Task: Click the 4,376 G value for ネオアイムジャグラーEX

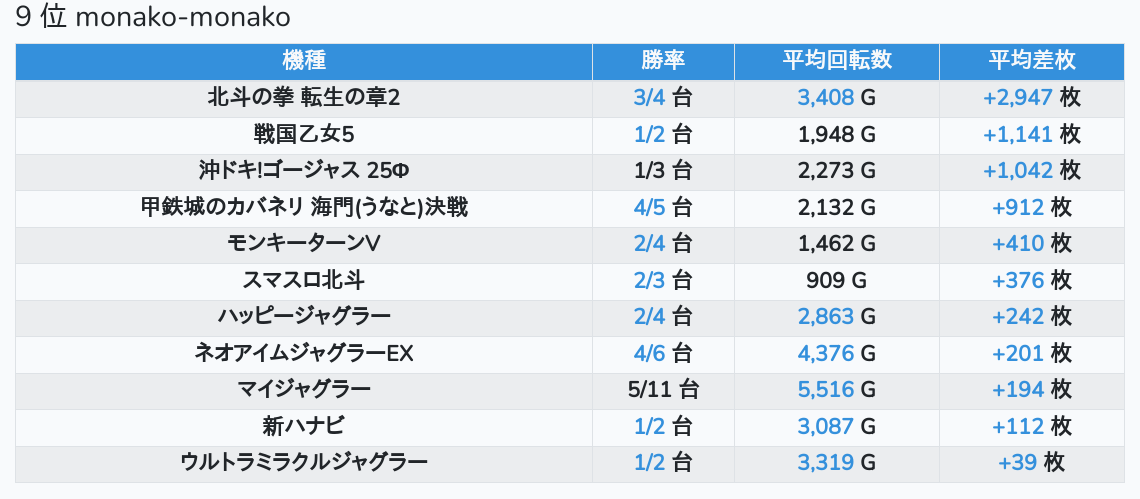Action: [x=837, y=354]
